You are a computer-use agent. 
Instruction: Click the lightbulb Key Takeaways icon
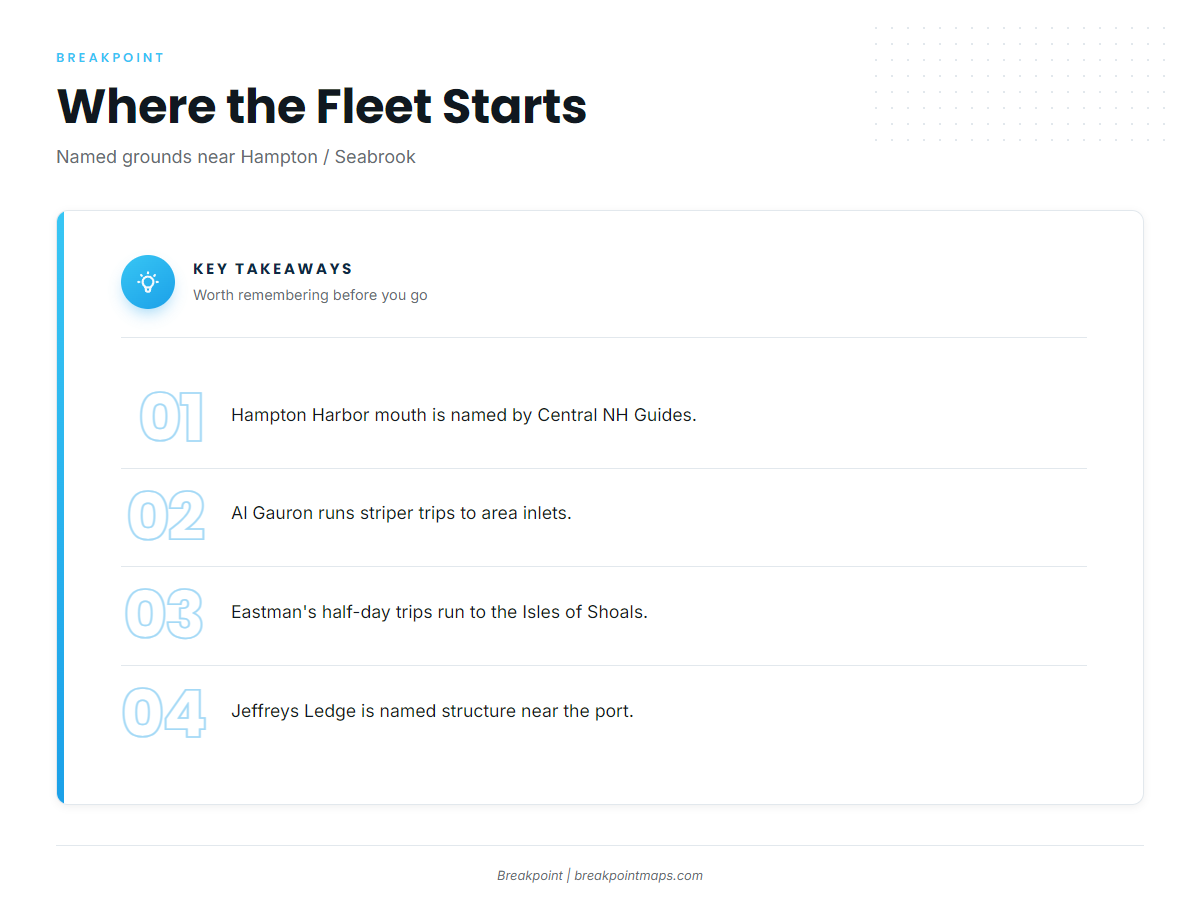tap(148, 282)
